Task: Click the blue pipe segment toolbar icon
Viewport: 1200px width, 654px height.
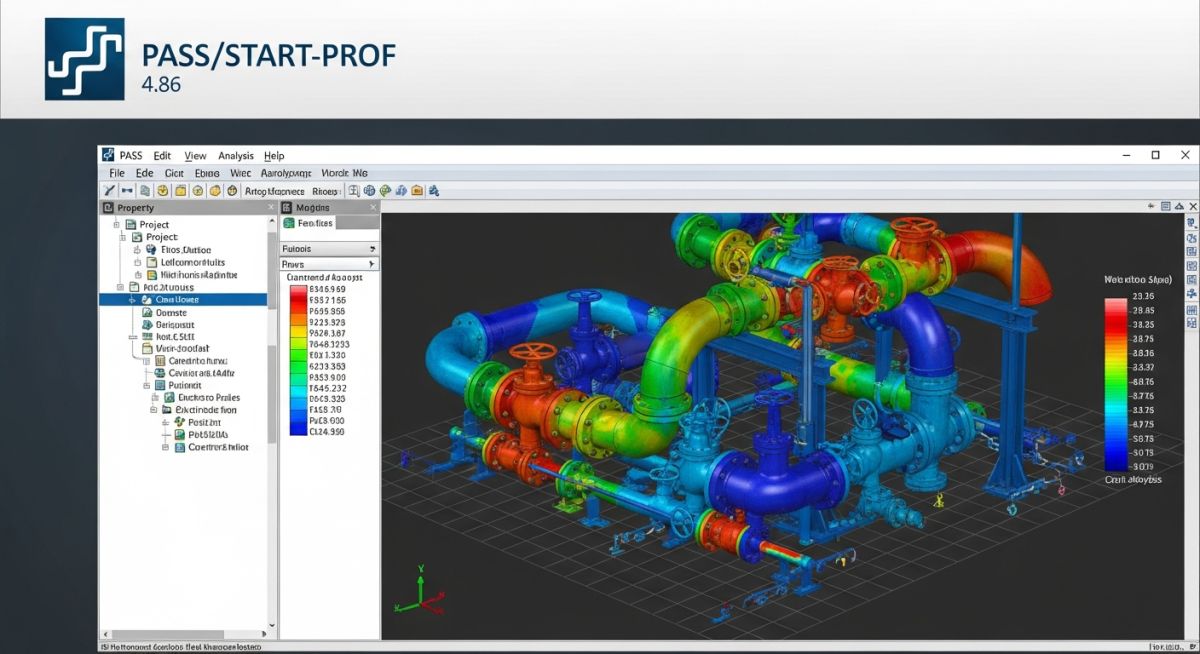Action: tap(127, 190)
